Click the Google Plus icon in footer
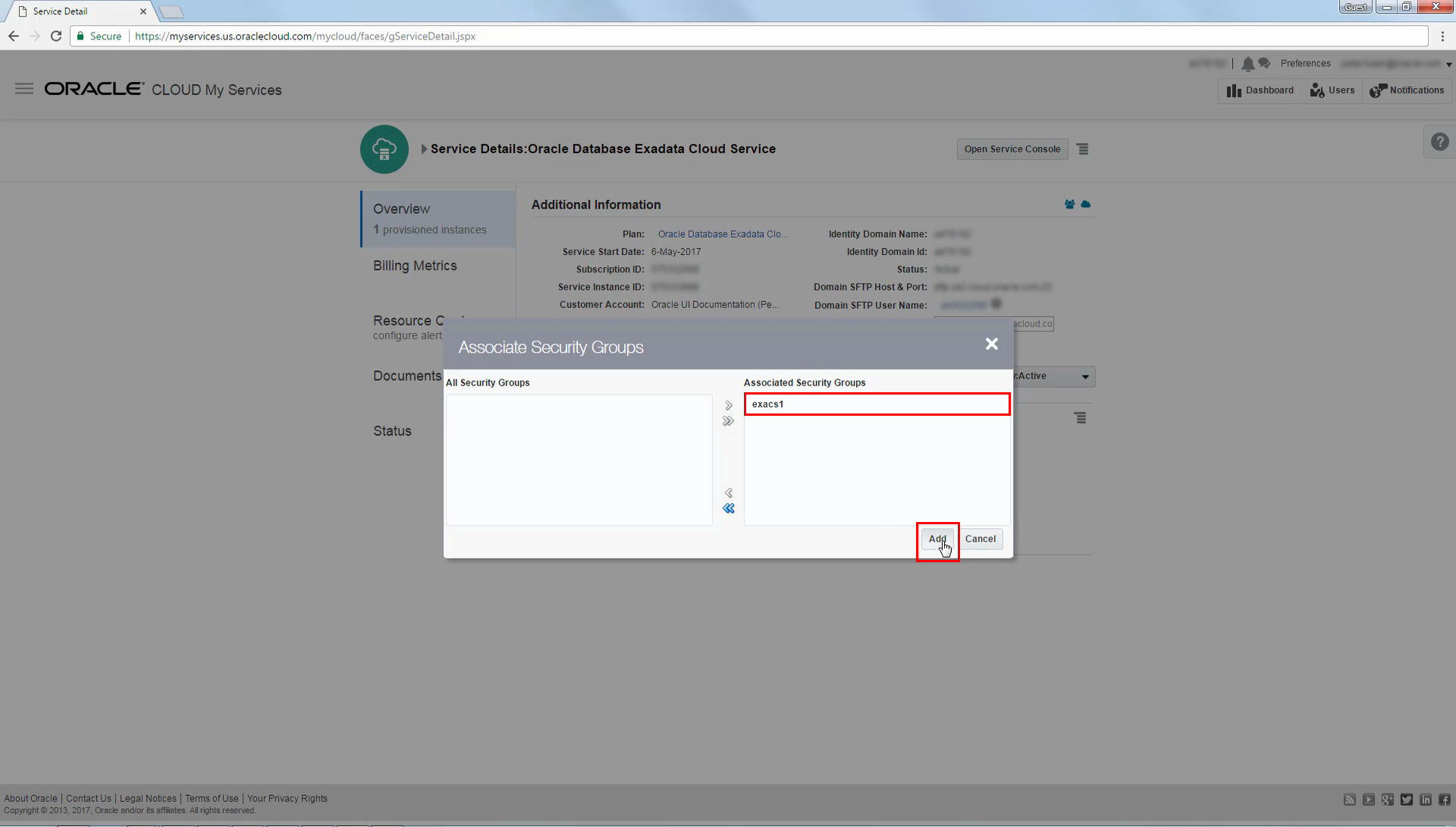Screen dimensions: 1456x827 pos(1388,800)
